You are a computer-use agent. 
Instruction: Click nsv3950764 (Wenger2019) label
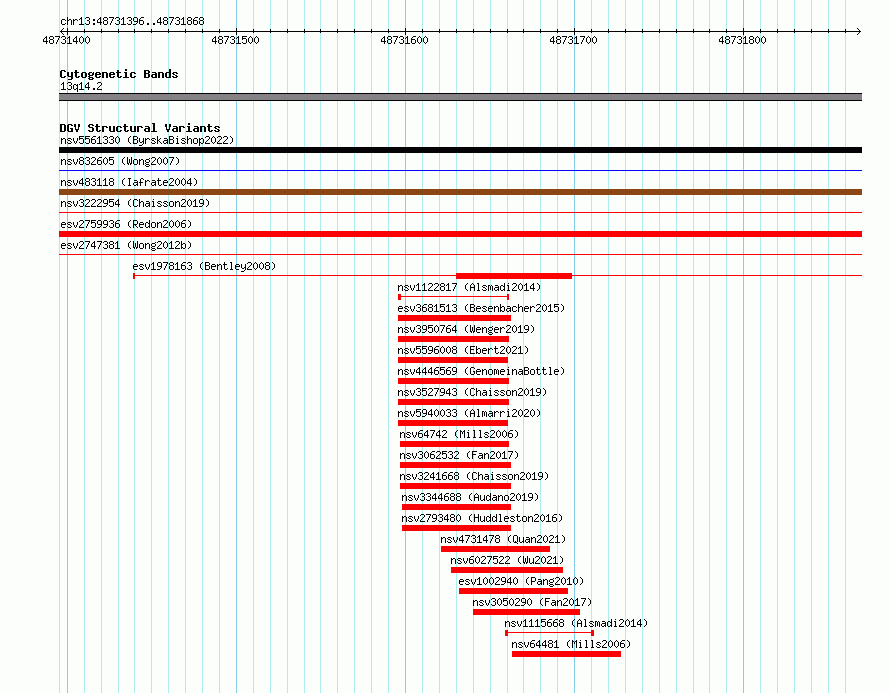point(466,329)
